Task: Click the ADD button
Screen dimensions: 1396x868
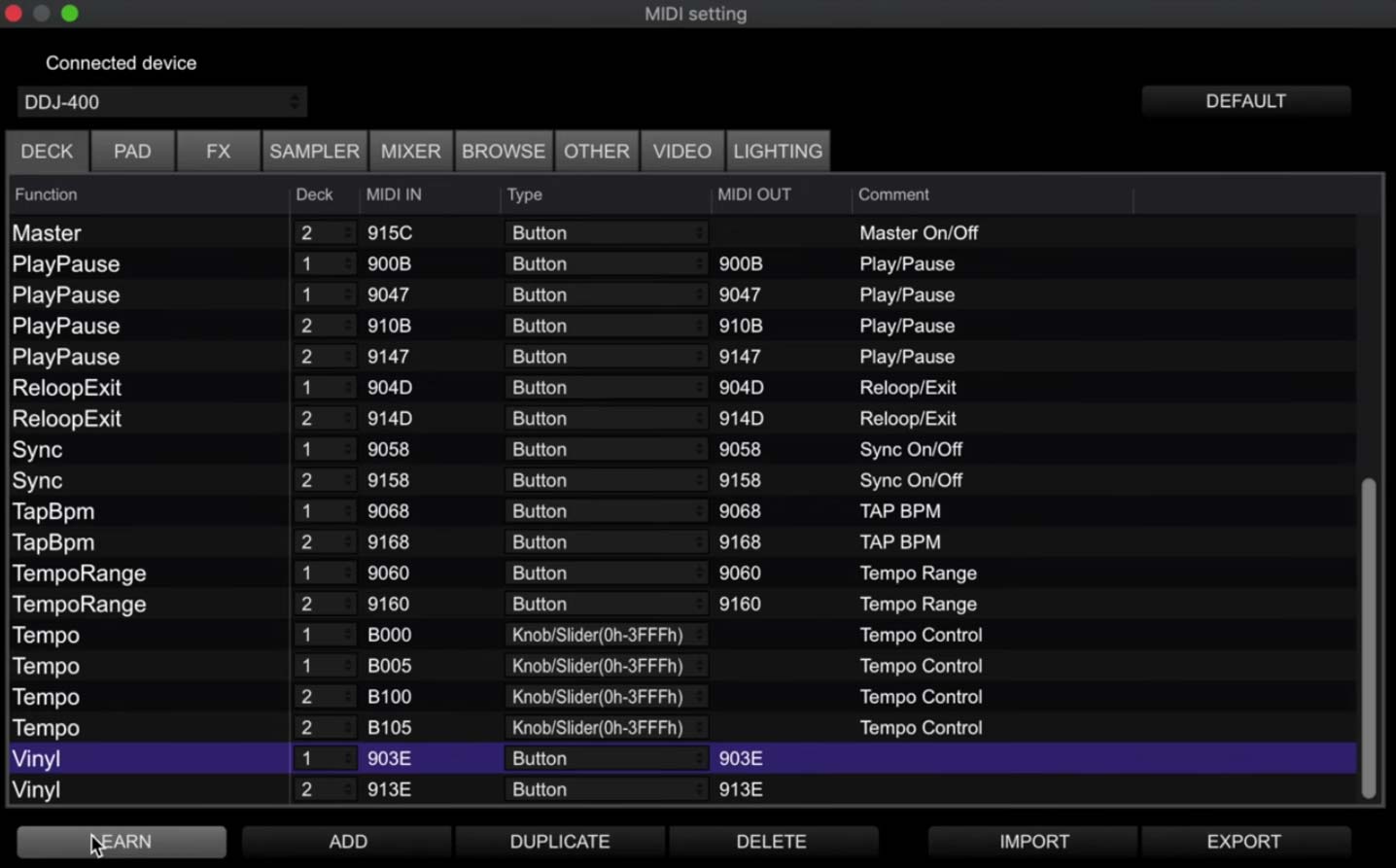Action: 347,842
